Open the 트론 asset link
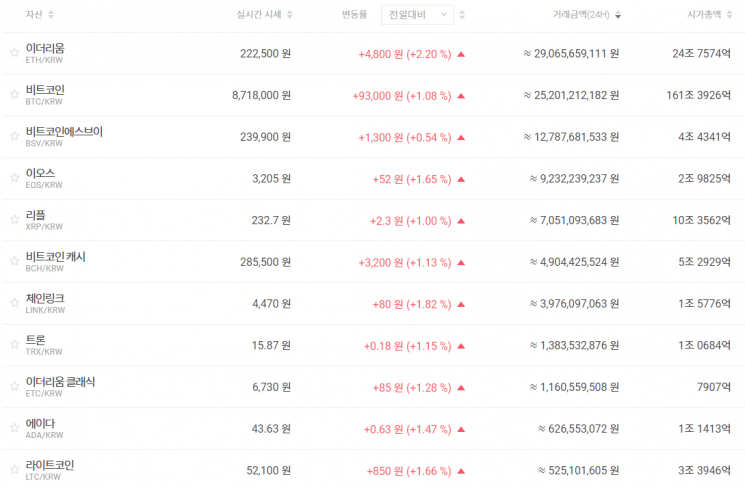This screenshot has height=488, width=745. pyautogui.click(x=36, y=340)
